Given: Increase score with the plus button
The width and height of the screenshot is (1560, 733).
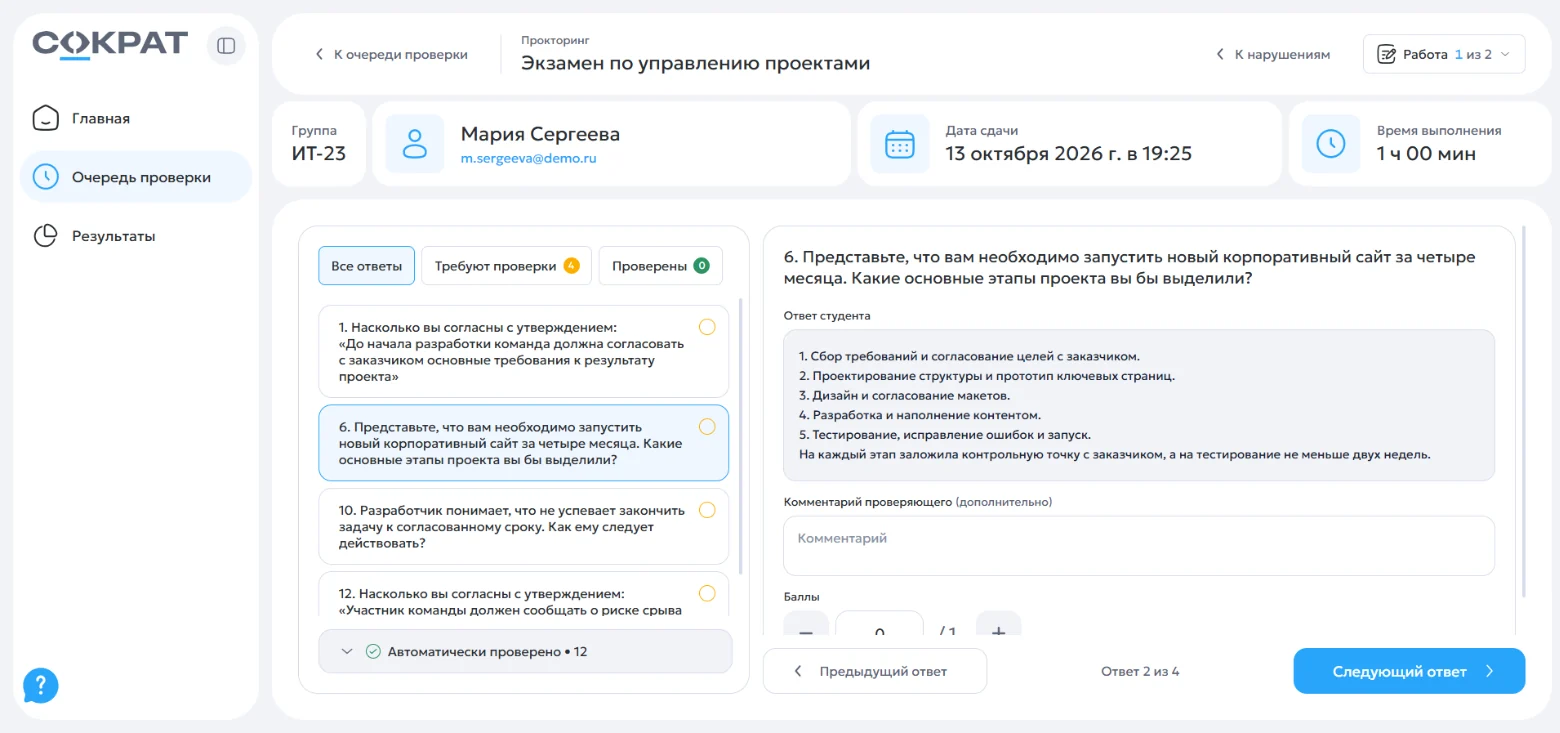Looking at the screenshot, I should click(x=998, y=623).
